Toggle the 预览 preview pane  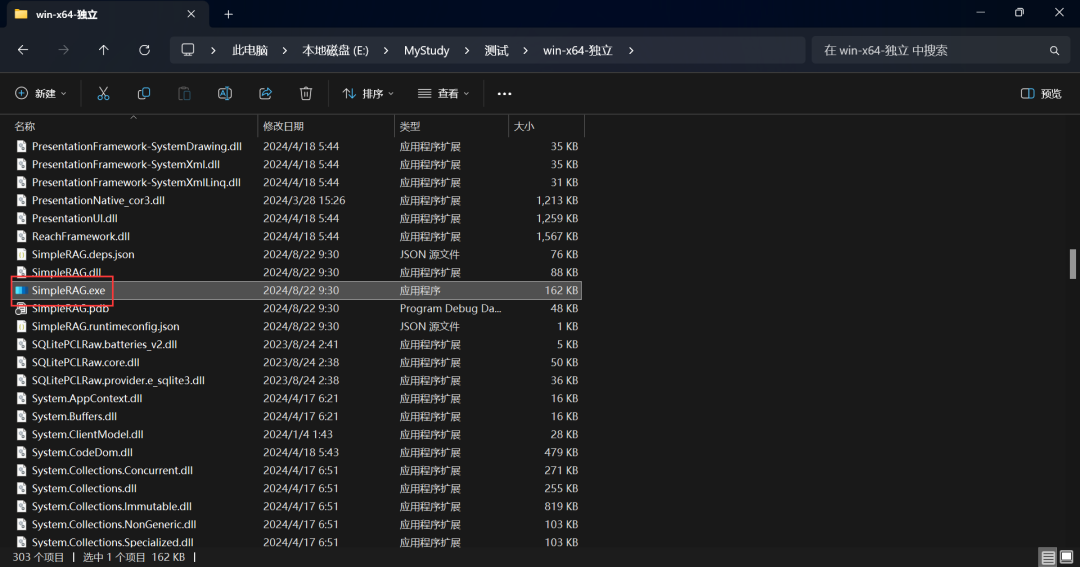coord(1041,93)
